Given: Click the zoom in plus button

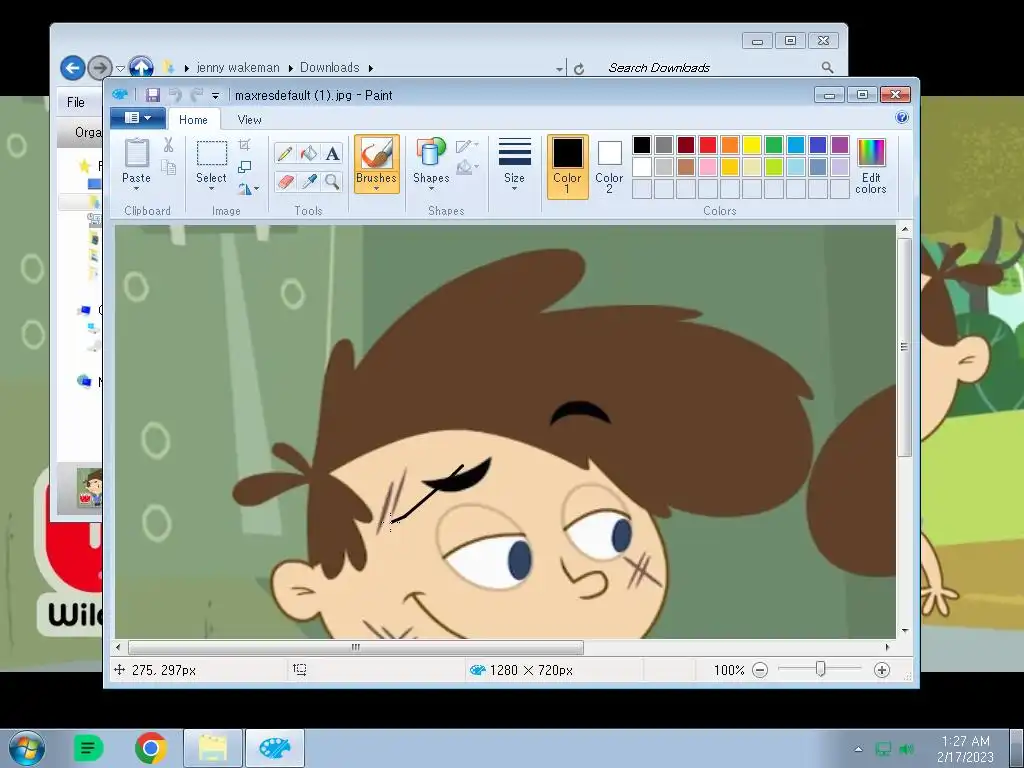Looking at the screenshot, I should click(x=882, y=670).
